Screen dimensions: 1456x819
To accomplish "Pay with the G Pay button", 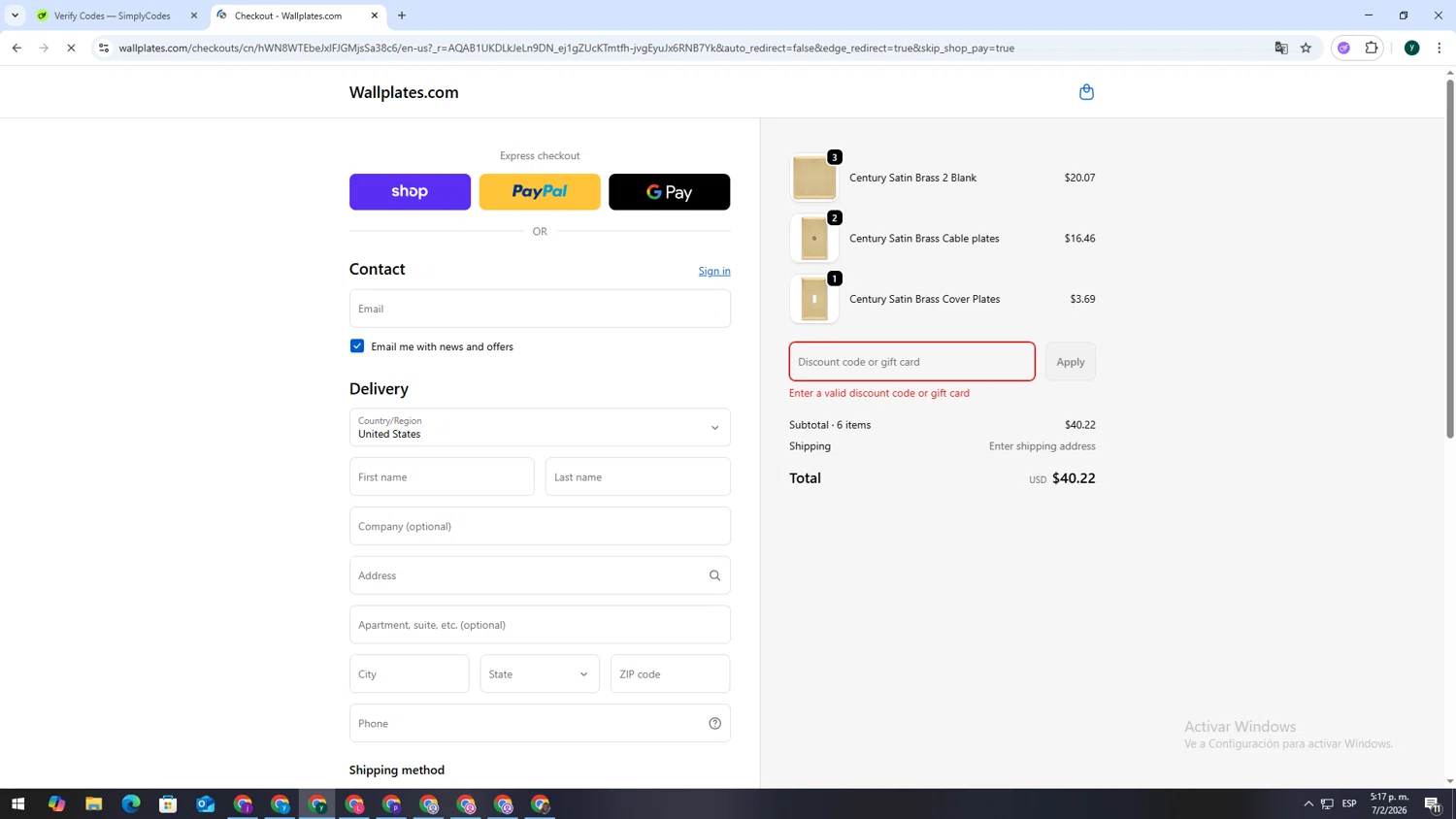I will [670, 192].
